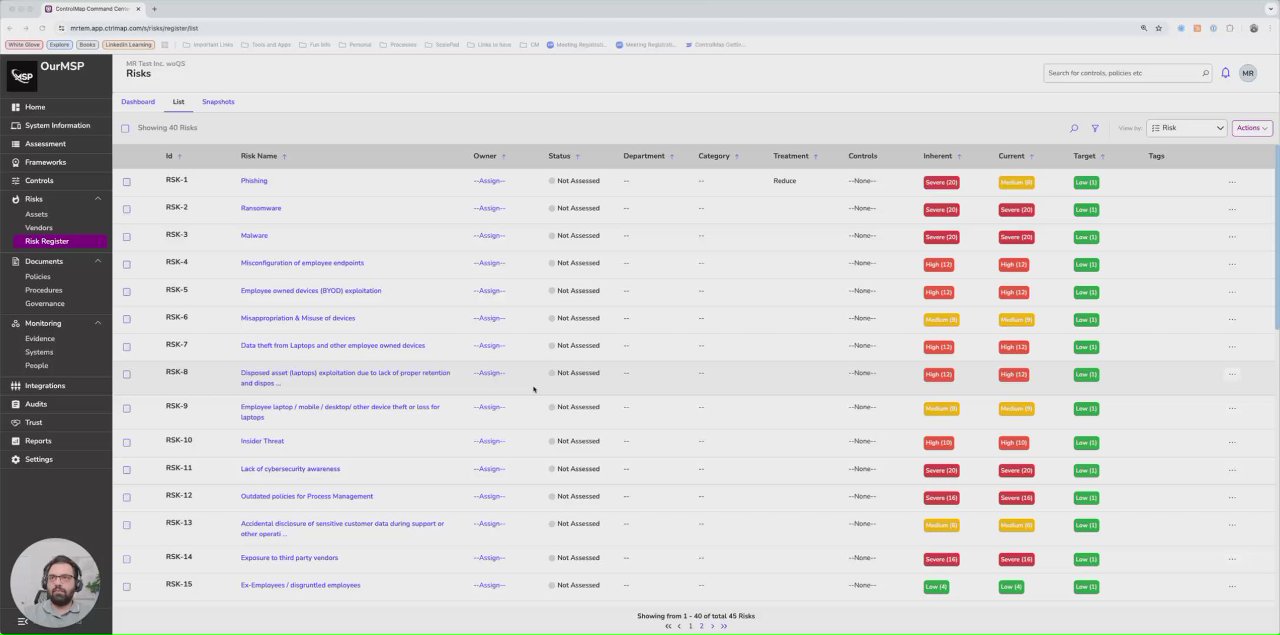Check the RSK-3 Malware row checkbox
The image size is (1280, 635).
point(126,237)
